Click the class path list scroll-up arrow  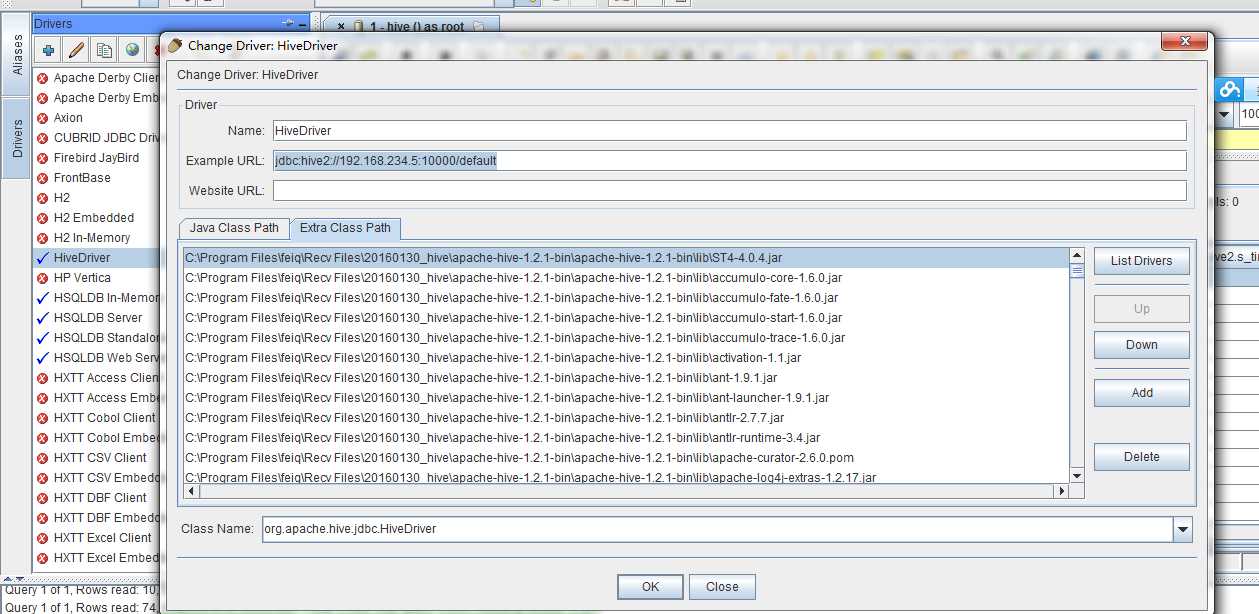tap(1077, 256)
